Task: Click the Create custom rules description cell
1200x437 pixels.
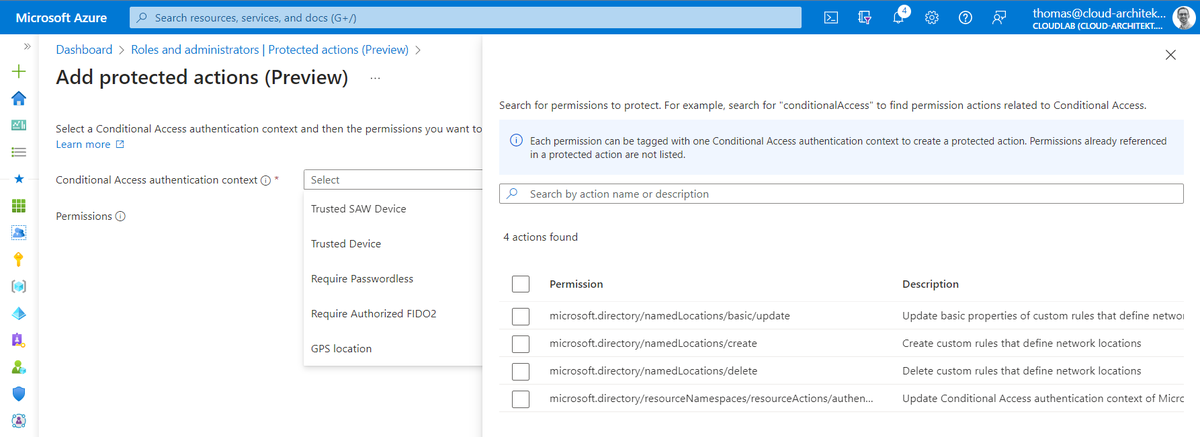Action: 1021,344
